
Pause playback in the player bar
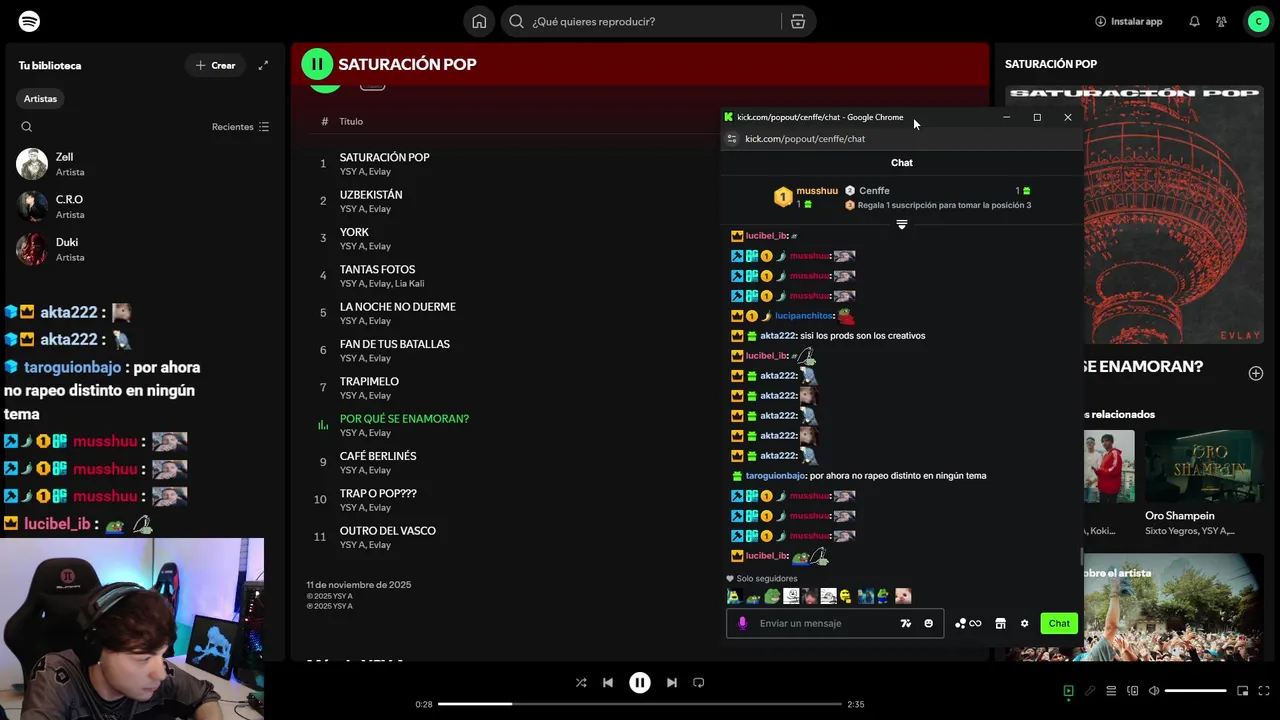(640, 683)
